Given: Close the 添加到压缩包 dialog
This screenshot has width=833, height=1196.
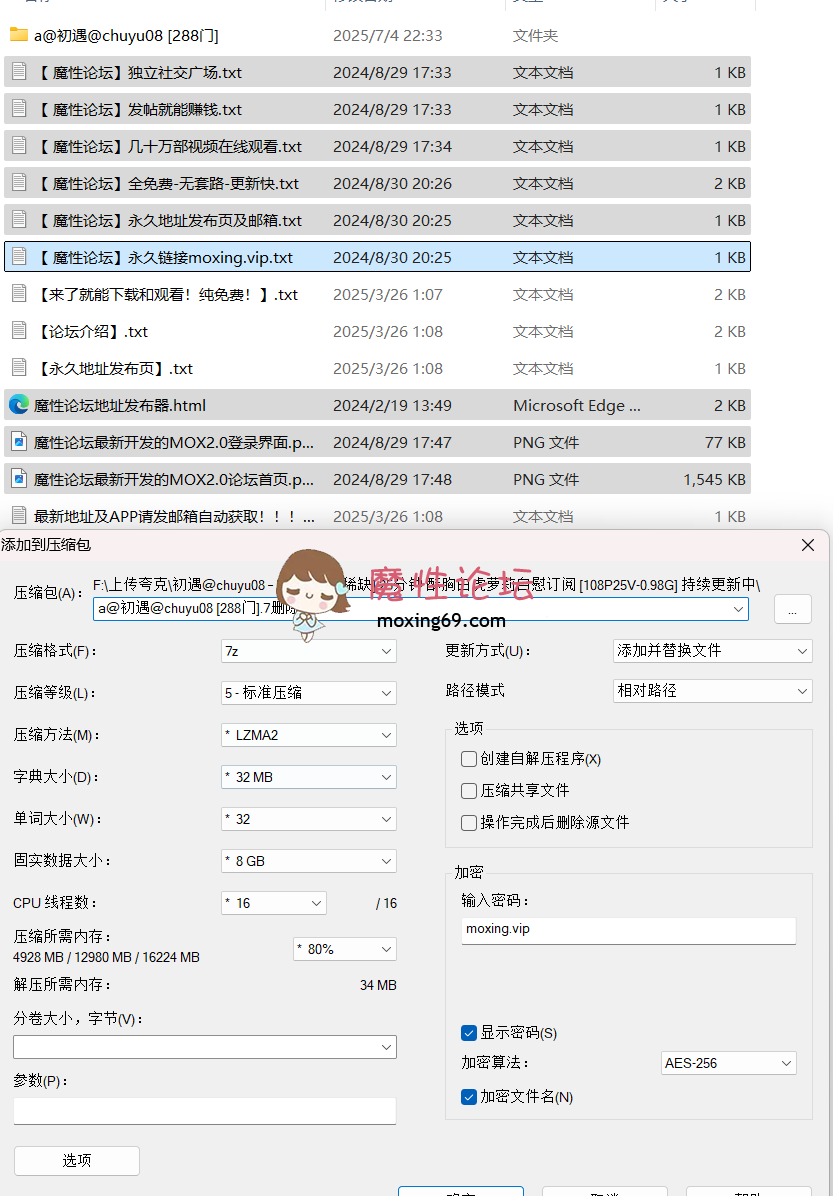Looking at the screenshot, I should pyautogui.click(x=808, y=545).
